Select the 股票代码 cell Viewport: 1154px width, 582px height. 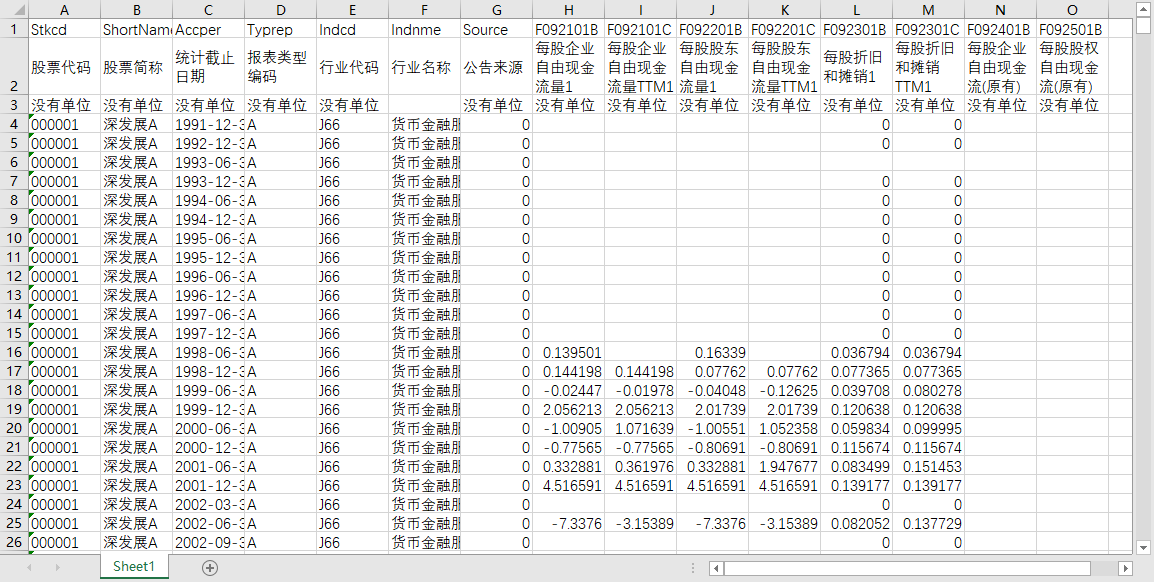pyautogui.click(x=64, y=67)
